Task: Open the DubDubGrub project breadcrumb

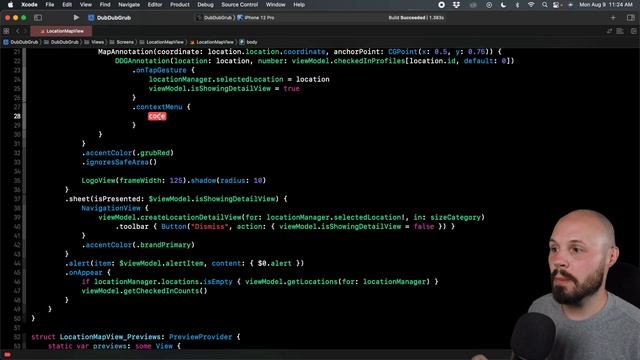Action: click(x=21, y=42)
